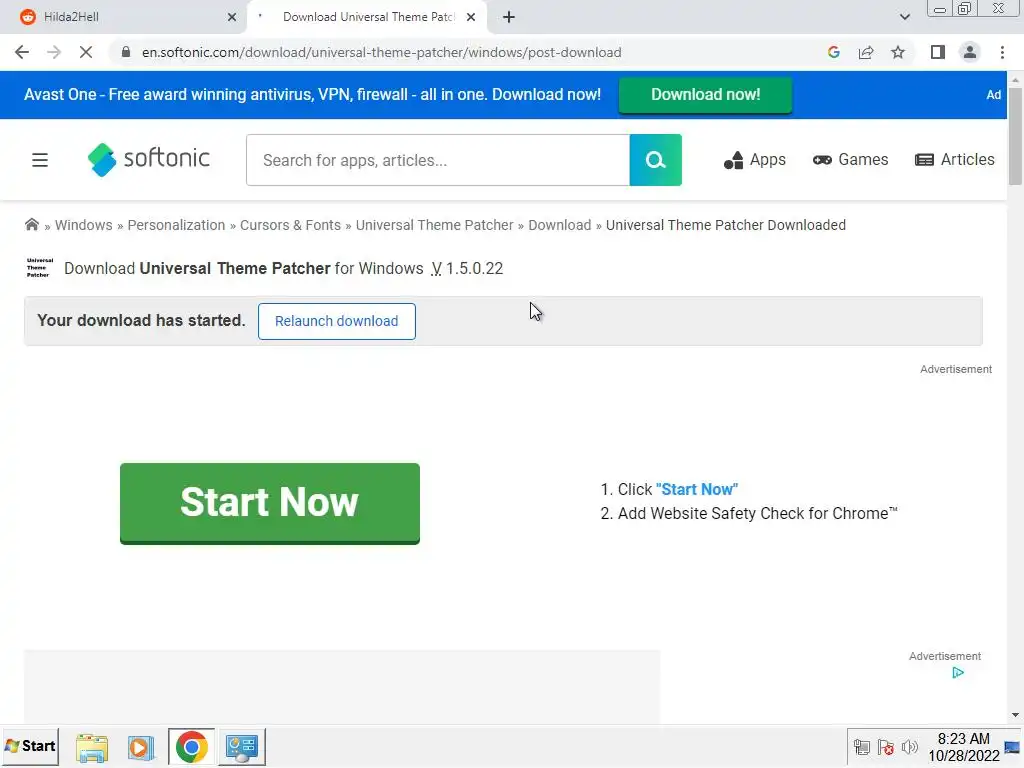Open the Windows Start menu
1024x768 pixels.
(30, 746)
